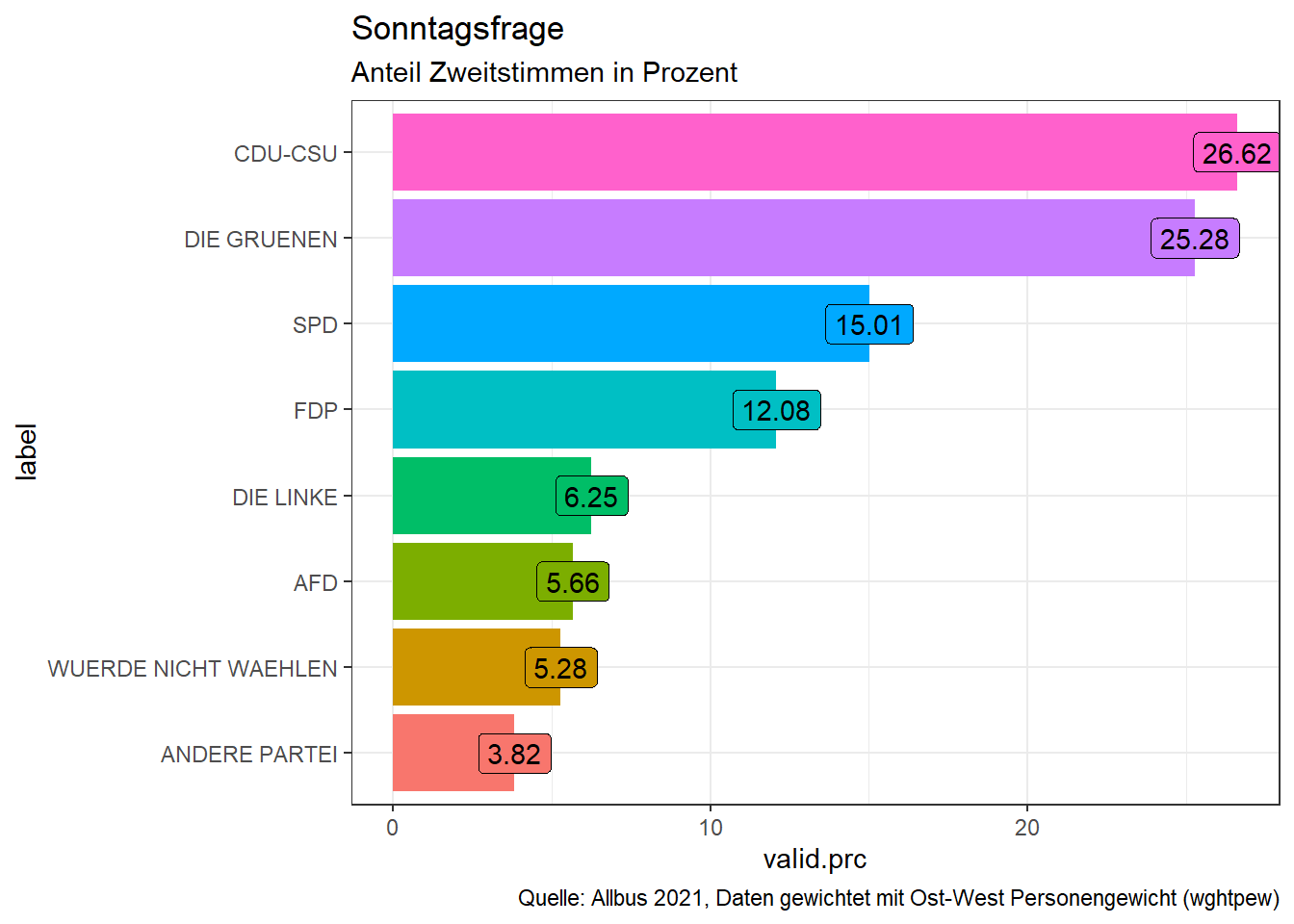The height and width of the screenshot is (924, 1294).
Task: Select the ANDERE PARTEI axis label
Action: 248,755
